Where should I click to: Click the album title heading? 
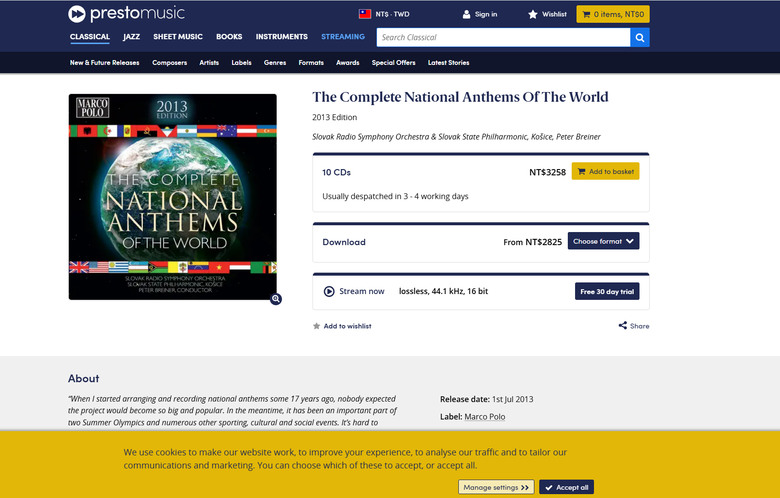pyautogui.click(x=460, y=97)
